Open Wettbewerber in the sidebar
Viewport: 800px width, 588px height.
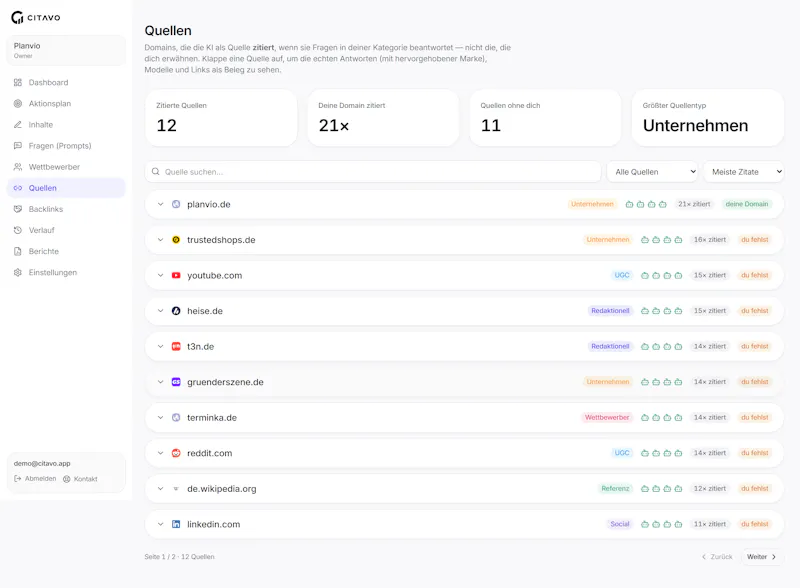point(66,167)
